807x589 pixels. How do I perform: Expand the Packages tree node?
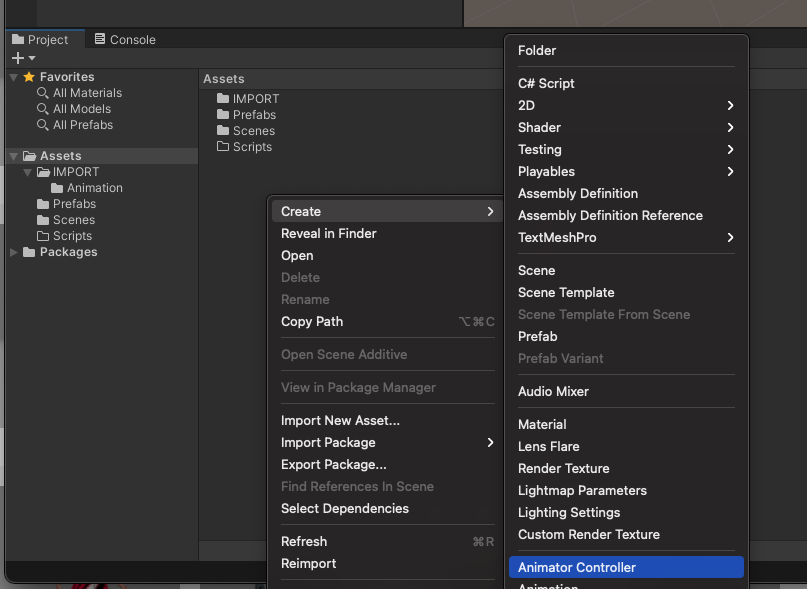click(x=13, y=252)
